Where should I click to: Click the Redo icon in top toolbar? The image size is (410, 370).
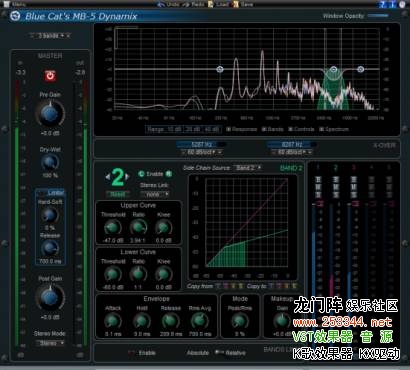186,4
